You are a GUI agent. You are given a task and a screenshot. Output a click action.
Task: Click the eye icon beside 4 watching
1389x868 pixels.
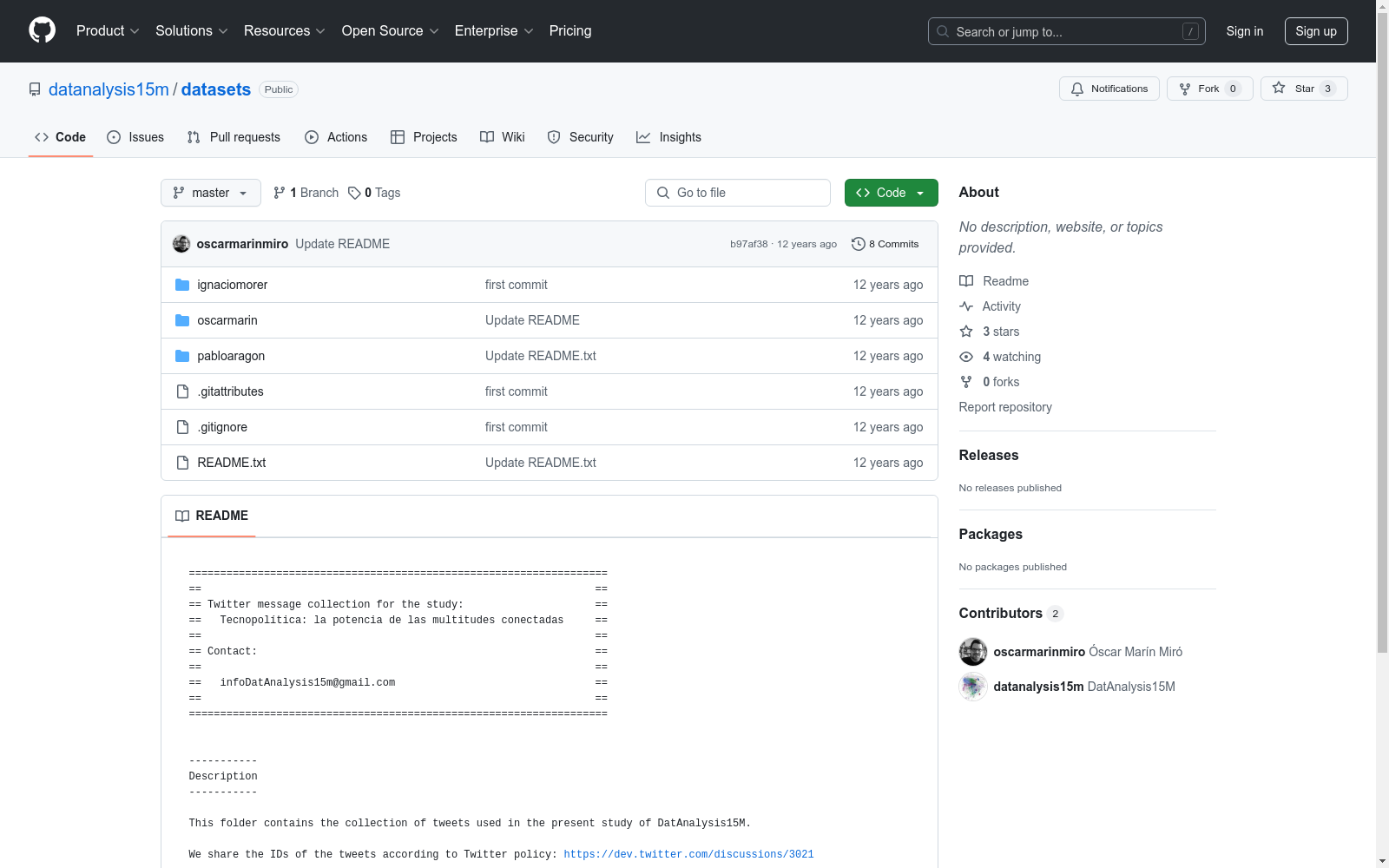click(x=966, y=357)
